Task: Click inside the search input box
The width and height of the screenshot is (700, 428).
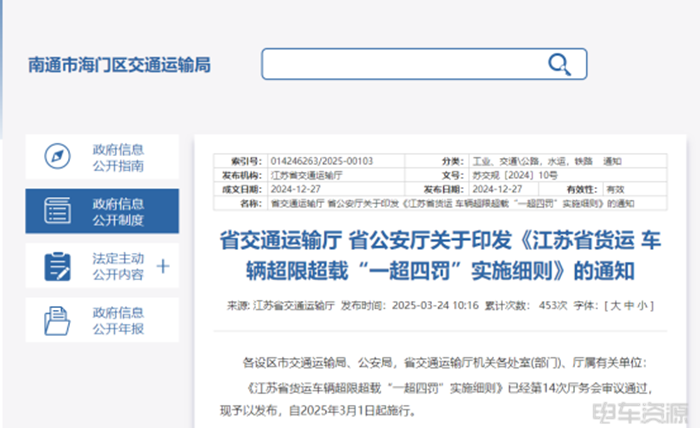Action: [400, 65]
